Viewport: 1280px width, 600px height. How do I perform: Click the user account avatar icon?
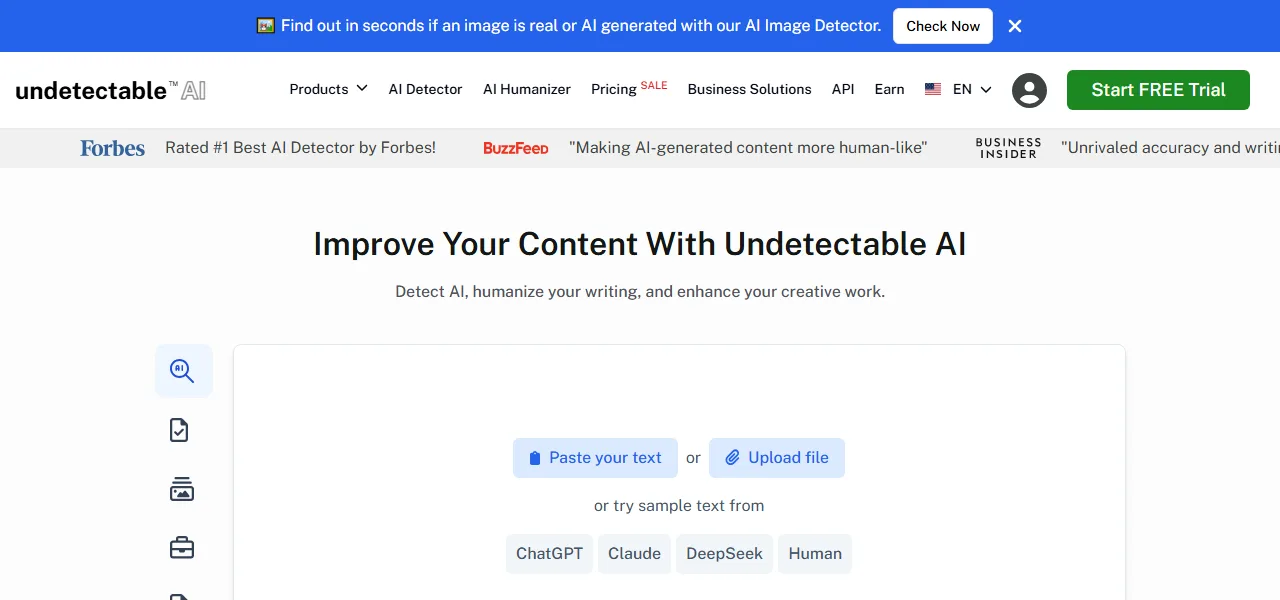click(x=1029, y=90)
